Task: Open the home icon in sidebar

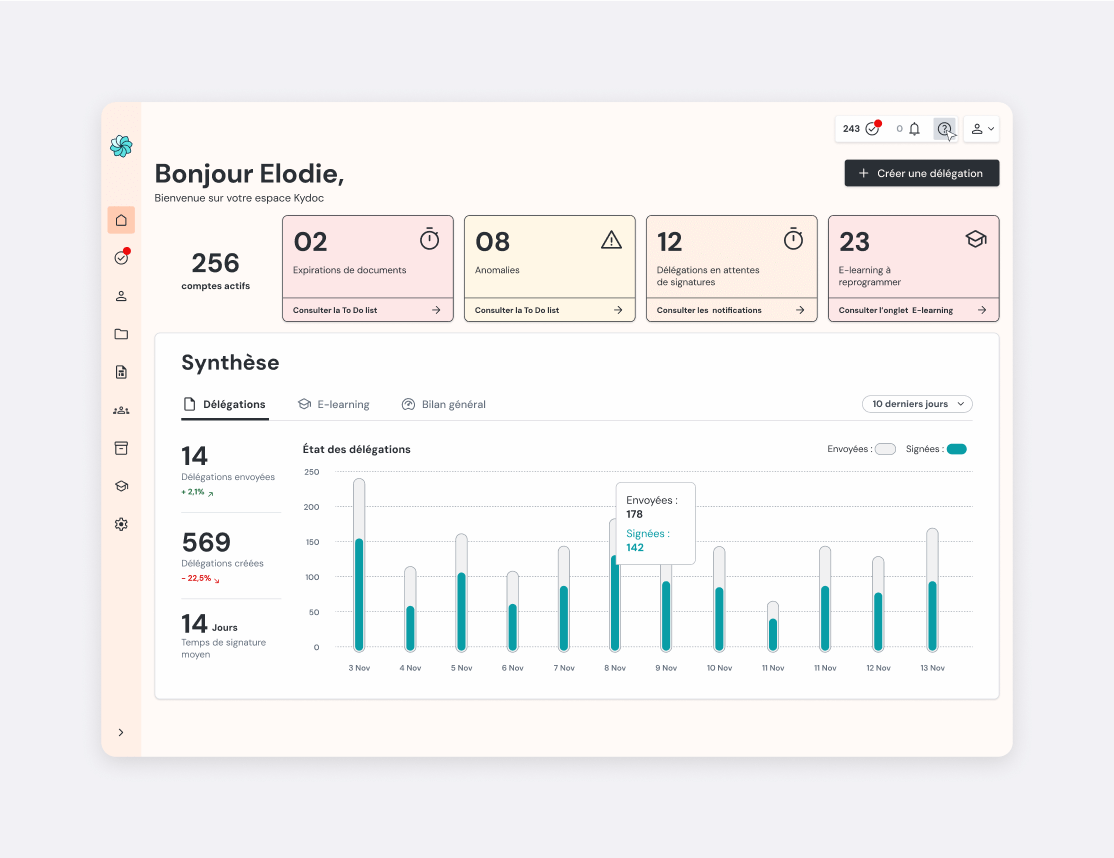Action: (121, 220)
